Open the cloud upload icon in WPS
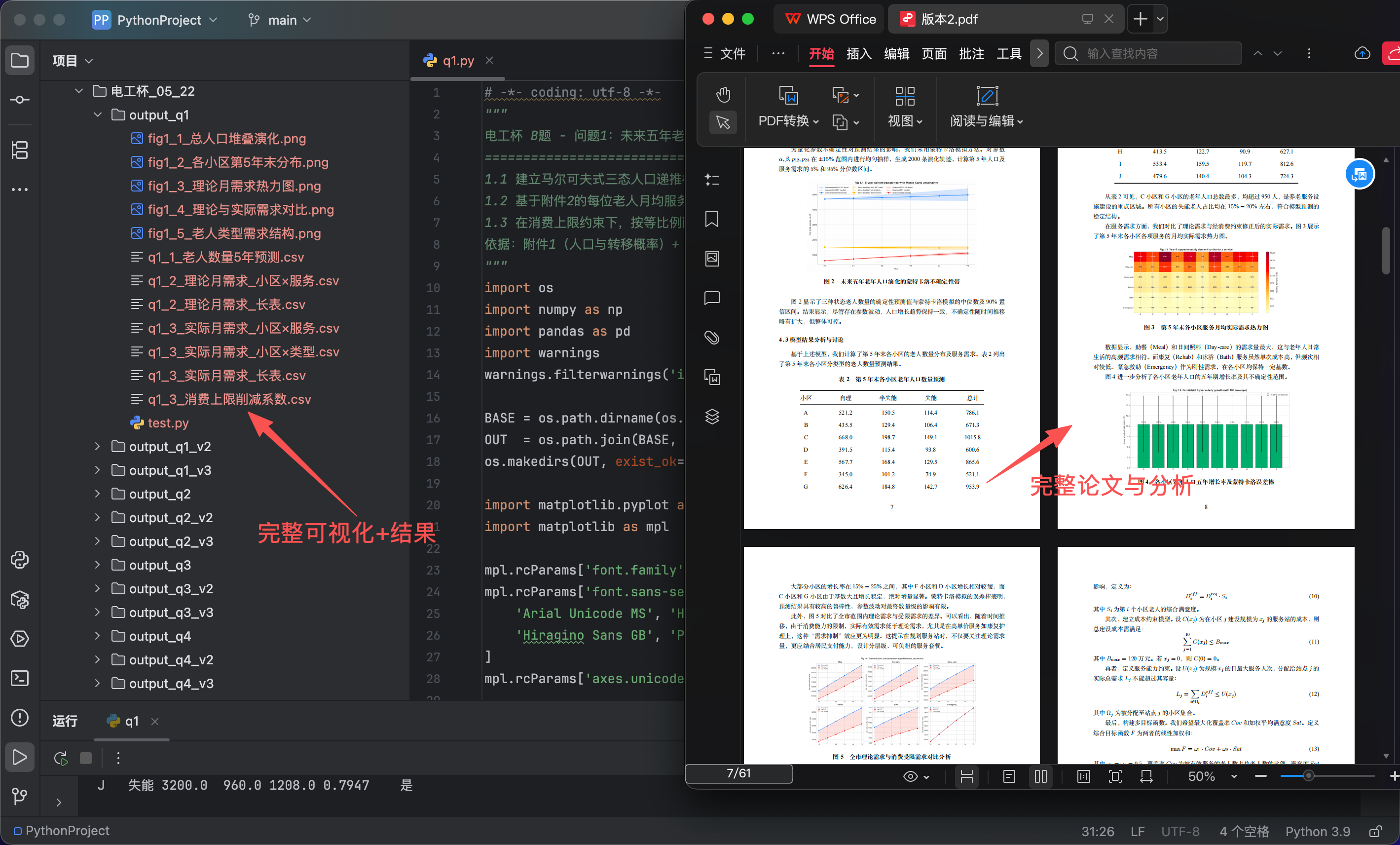 [x=1362, y=53]
